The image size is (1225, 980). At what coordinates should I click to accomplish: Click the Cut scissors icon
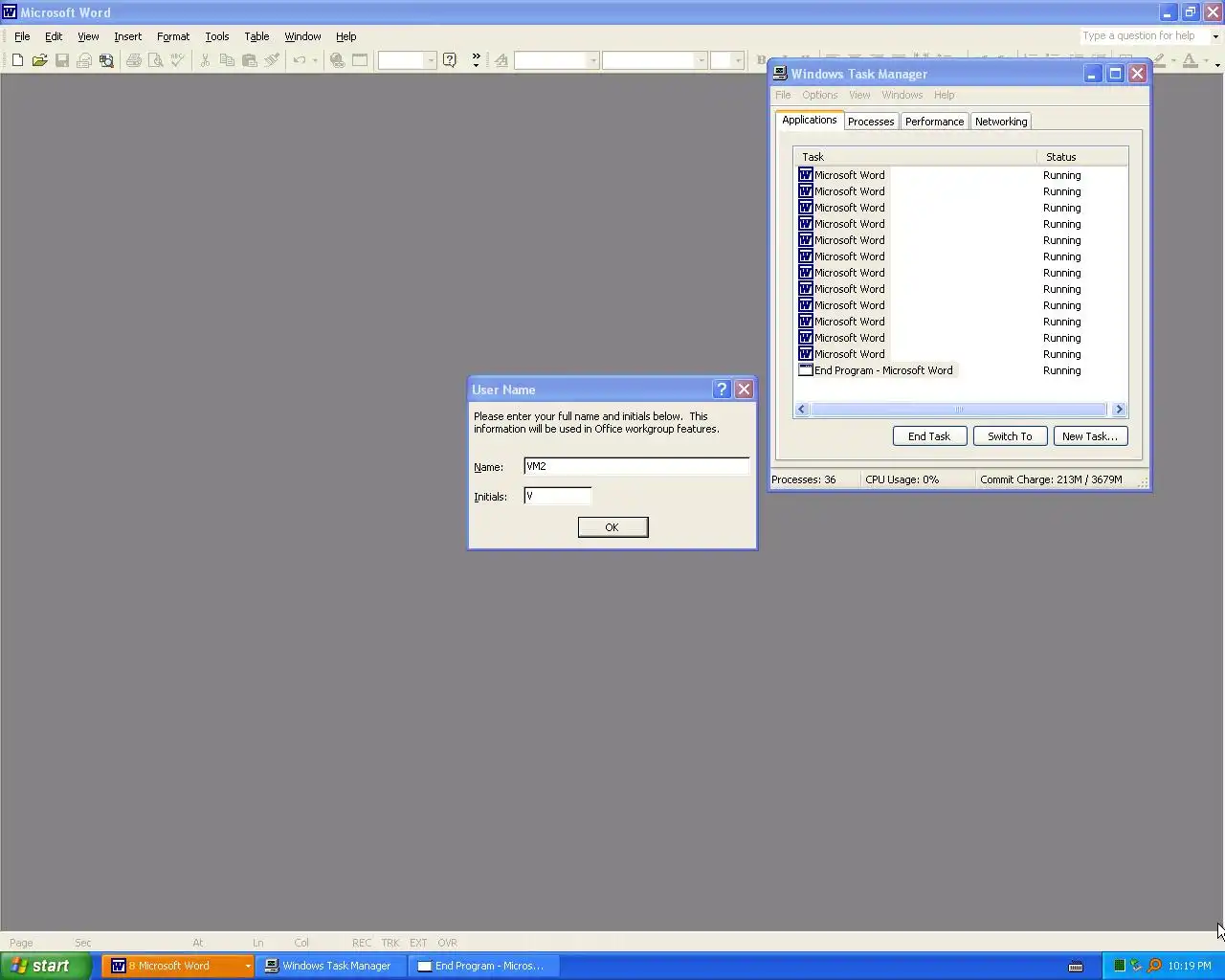point(205,60)
